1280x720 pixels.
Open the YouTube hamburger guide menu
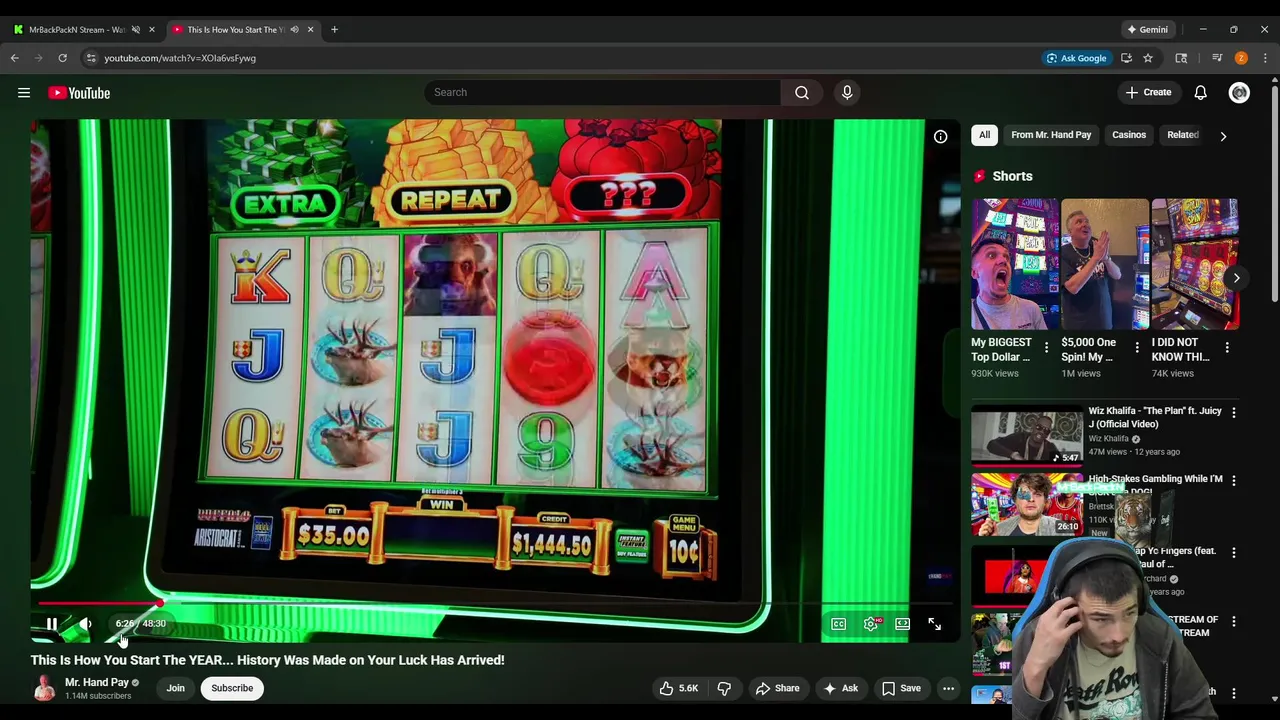click(24, 93)
